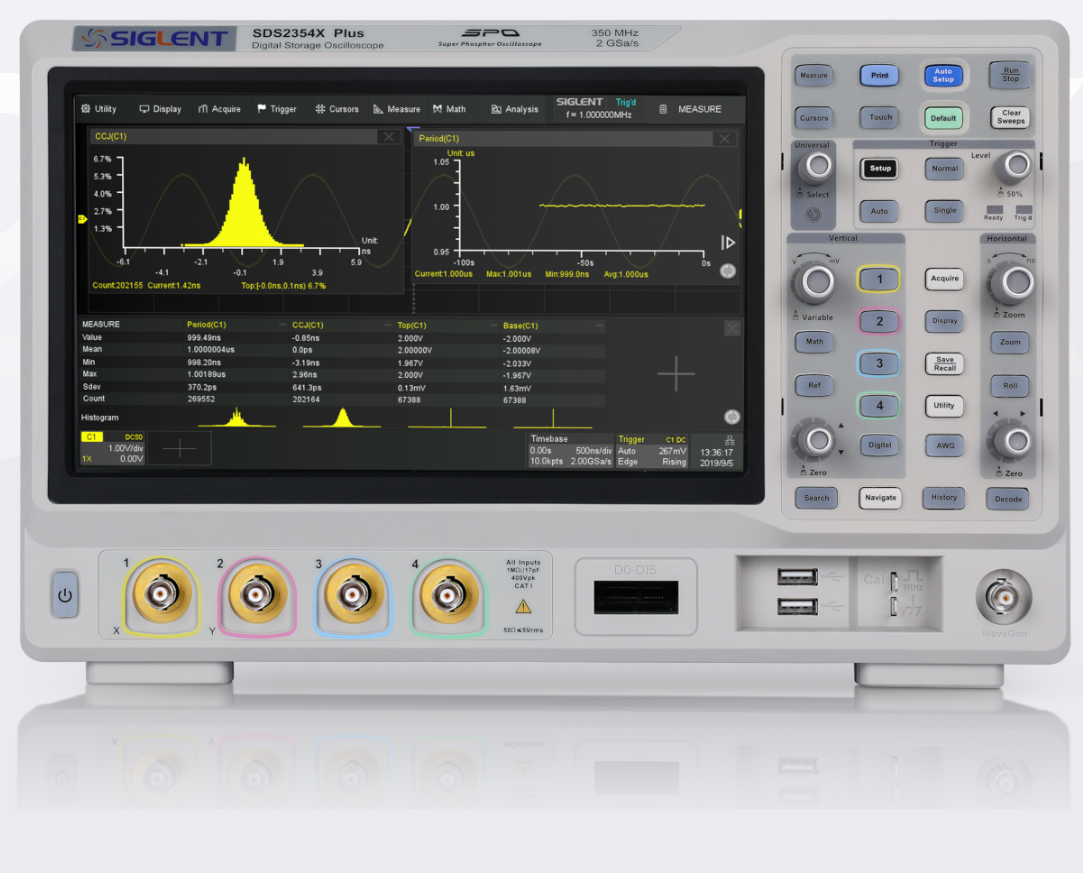This screenshot has height=873, width=1083.
Task: Click round icon beside Histogram row
Action: coord(732,416)
